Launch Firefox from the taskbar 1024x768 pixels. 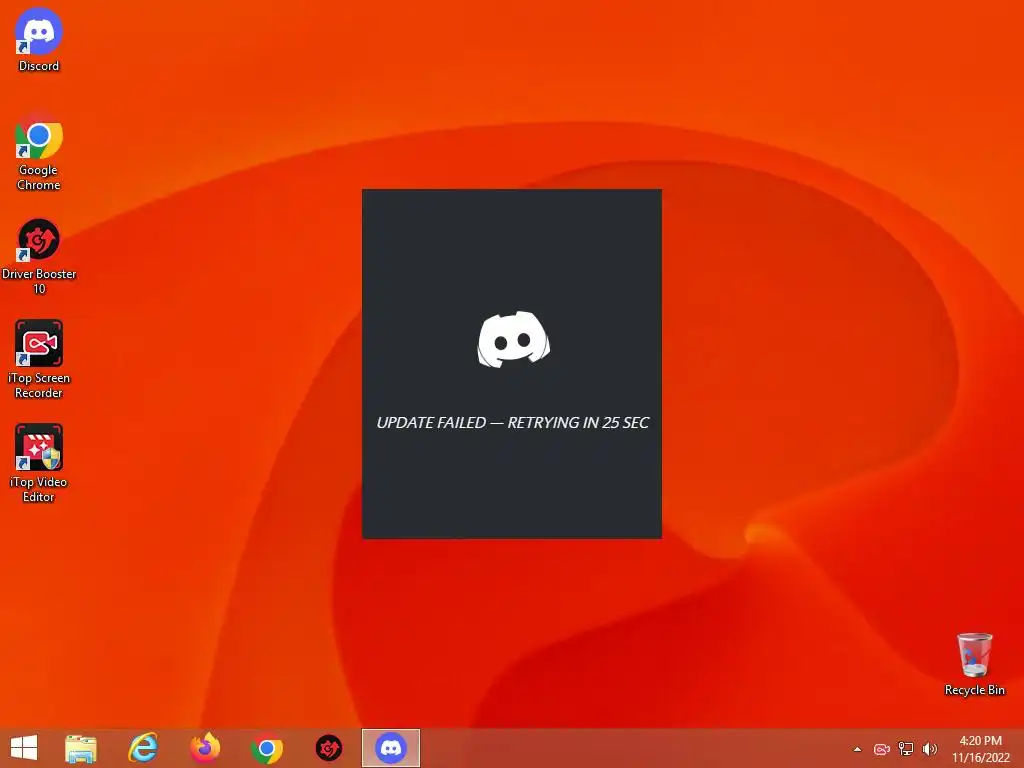(205, 748)
